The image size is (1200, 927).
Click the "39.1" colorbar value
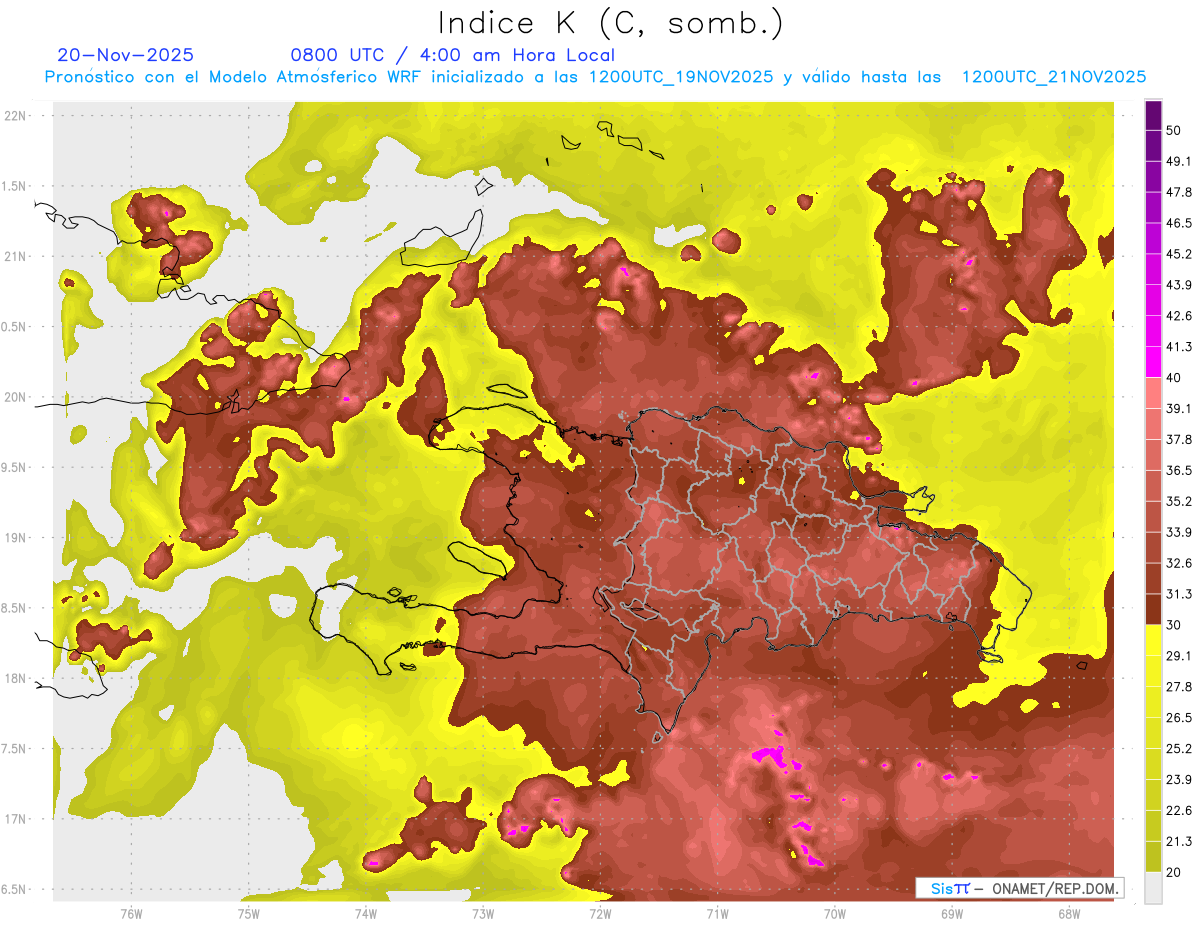1178,408
